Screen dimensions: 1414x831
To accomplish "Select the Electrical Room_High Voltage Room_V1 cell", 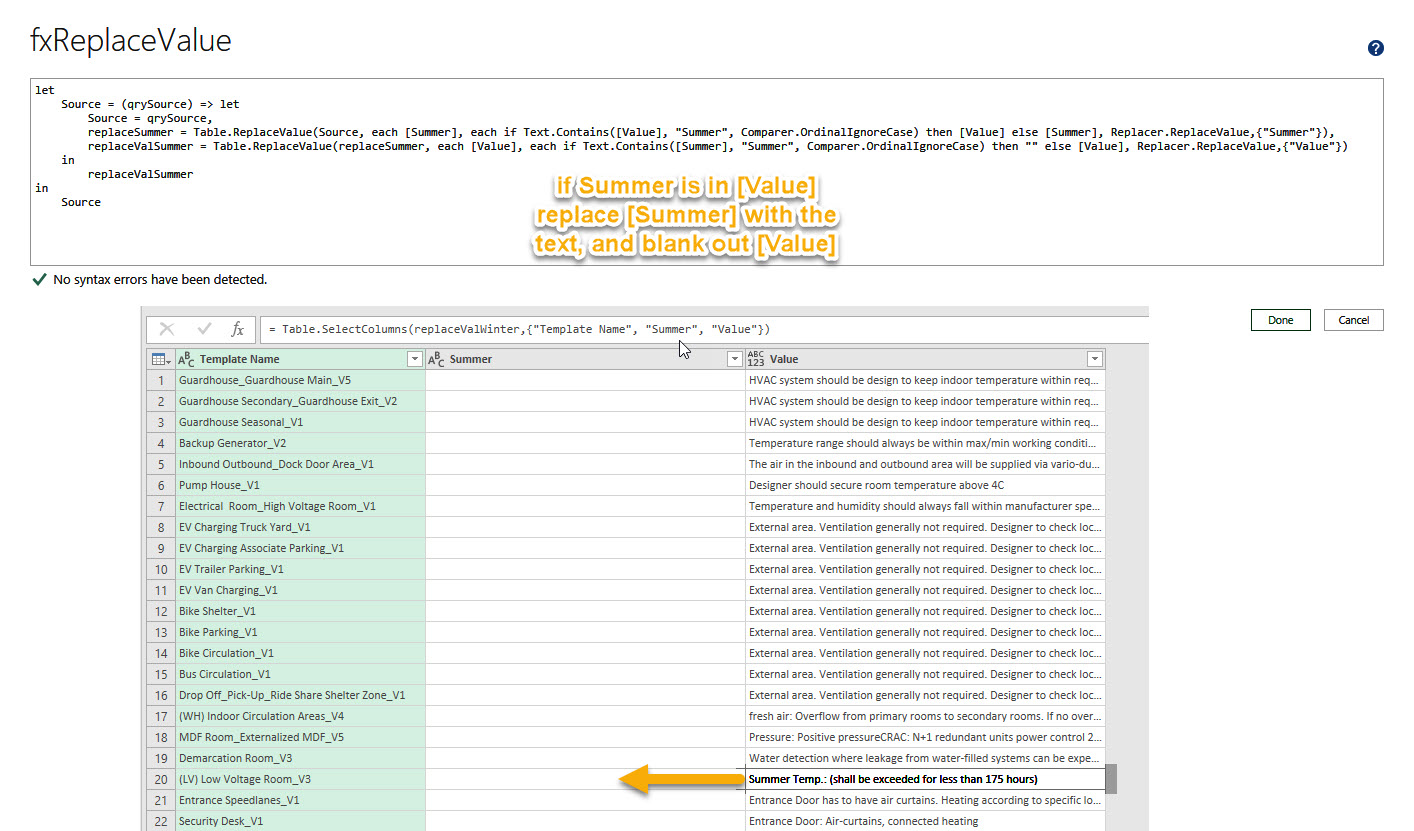I will tap(300, 506).
